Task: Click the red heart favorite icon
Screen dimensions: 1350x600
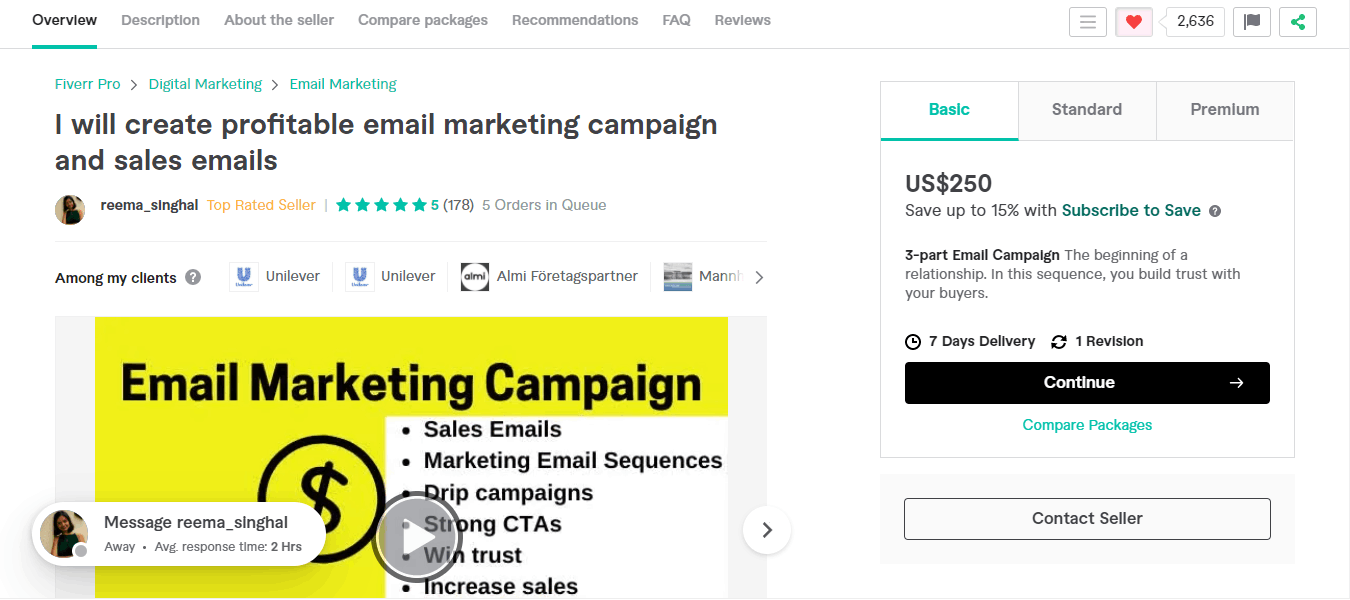Action: tap(1133, 22)
